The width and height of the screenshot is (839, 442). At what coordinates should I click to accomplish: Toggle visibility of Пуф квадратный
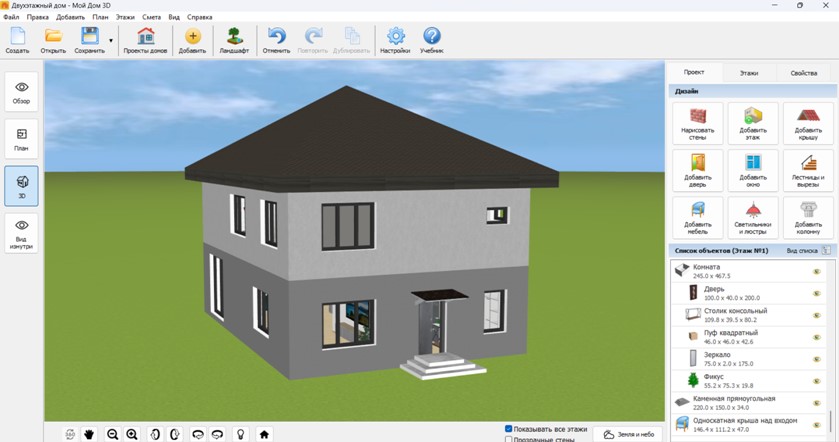(817, 337)
